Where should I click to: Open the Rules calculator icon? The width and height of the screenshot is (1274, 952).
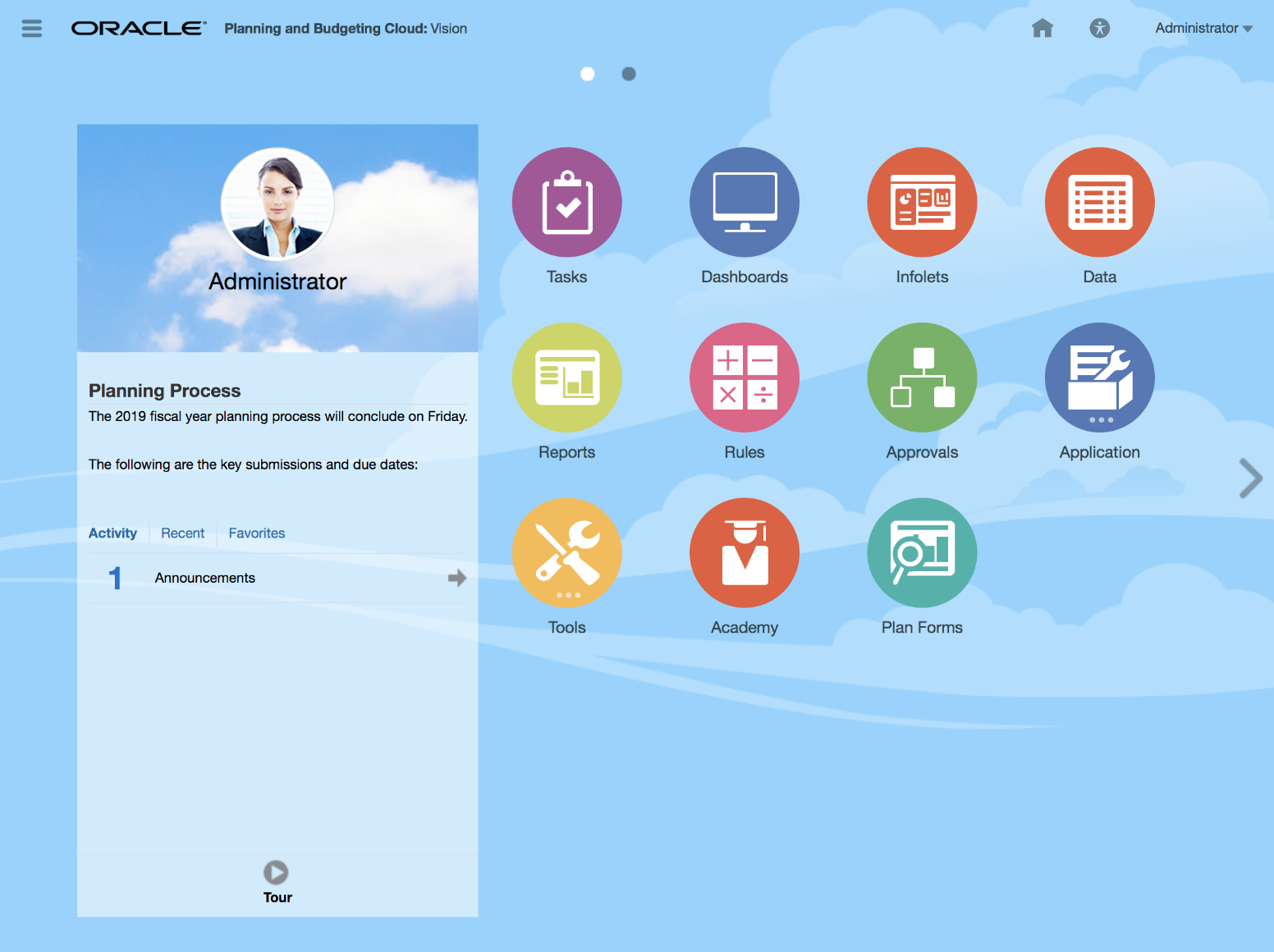tap(745, 378)
